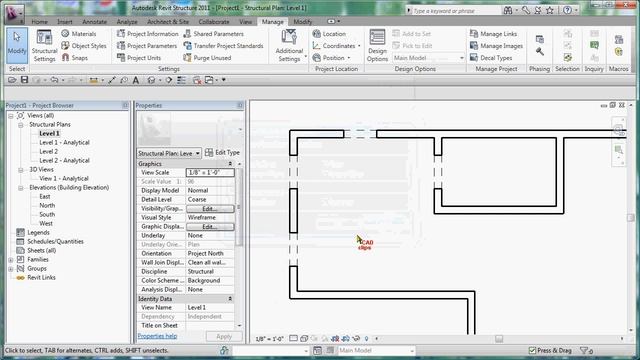
Task: Click Visibility/Graphics Edit button
Action: click(210, 209)
